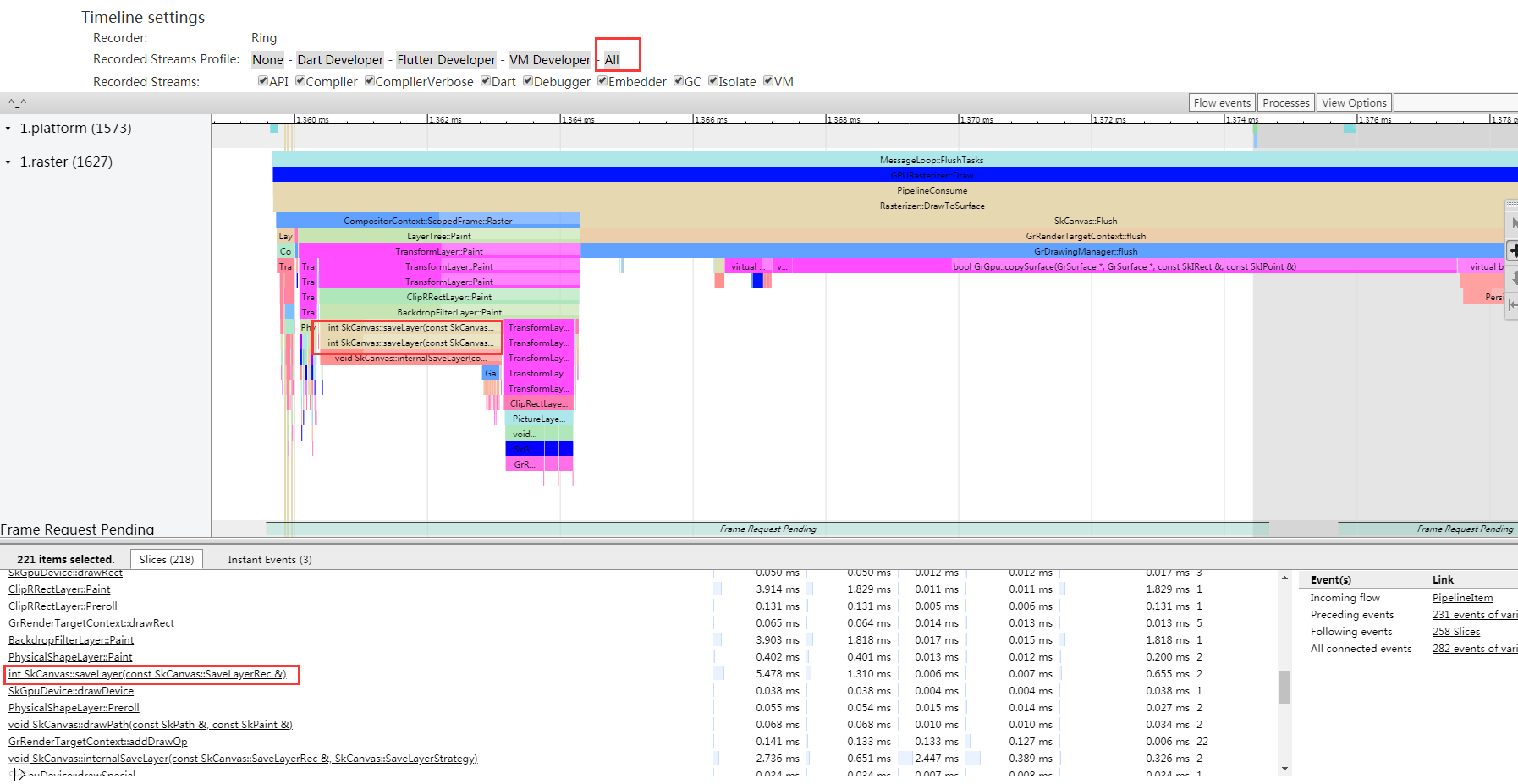Select the timeline selection arrow tool
Screen dimensions: 1518x784
(1513, 223)
